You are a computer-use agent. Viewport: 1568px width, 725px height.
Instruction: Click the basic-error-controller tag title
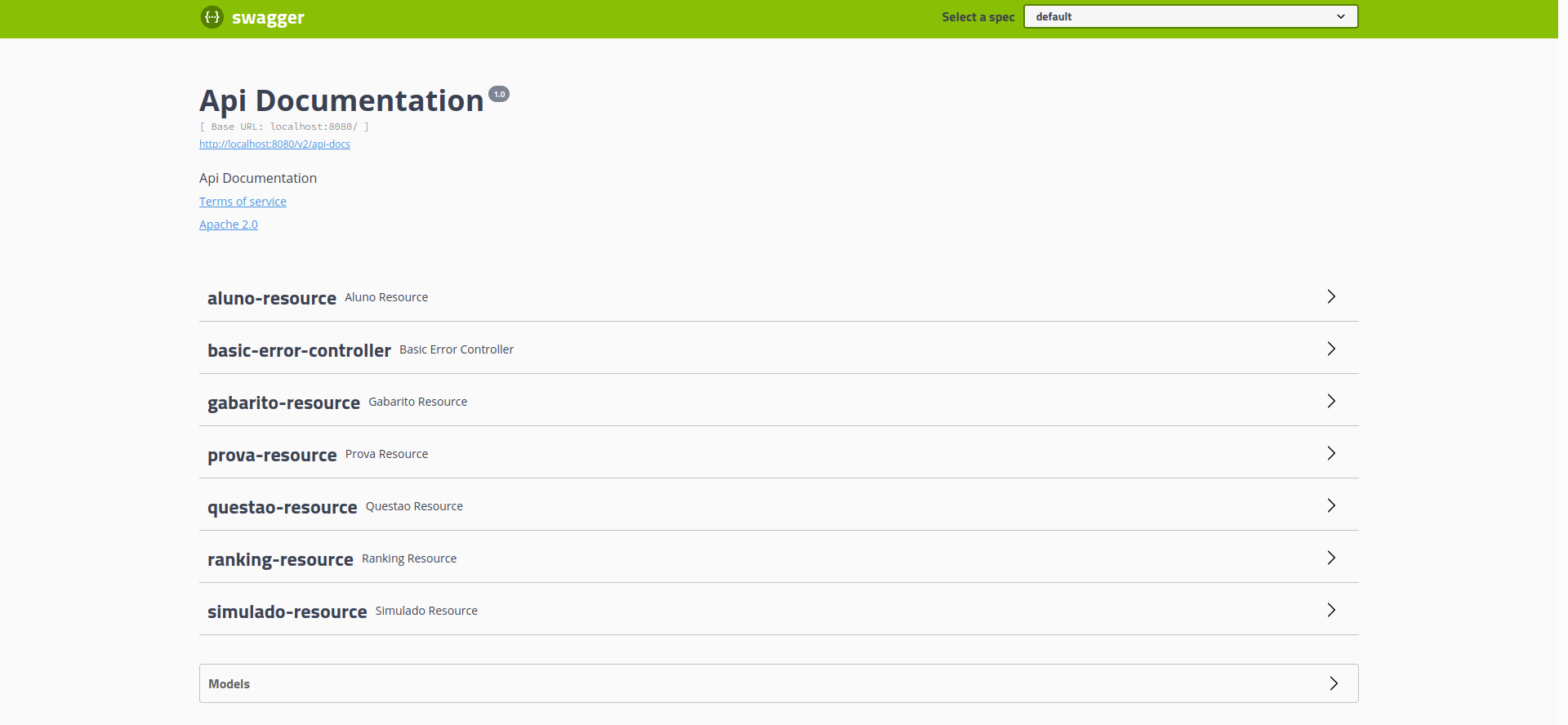[x=299, y=350]
